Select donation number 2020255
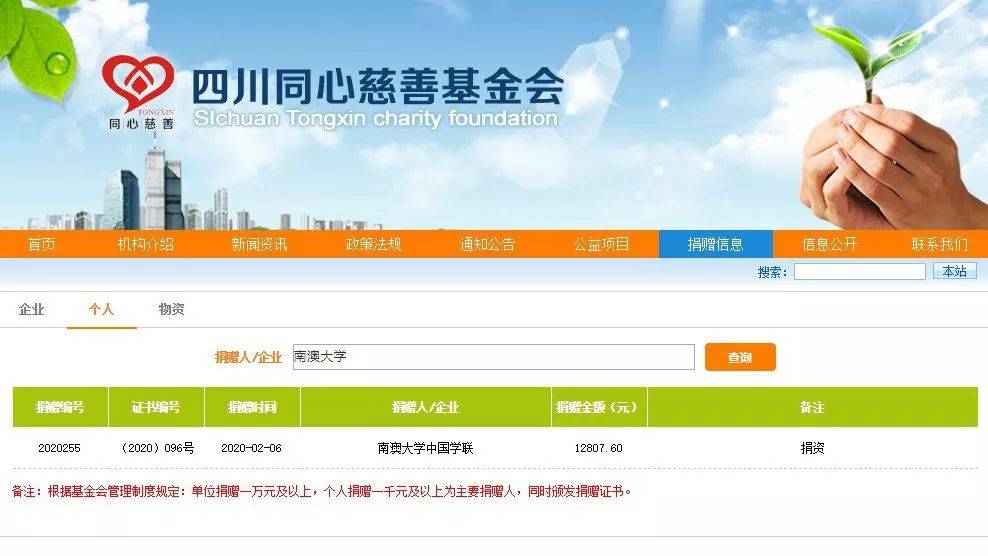The height and width of the screenshot is (556, 988). (59, 448)
